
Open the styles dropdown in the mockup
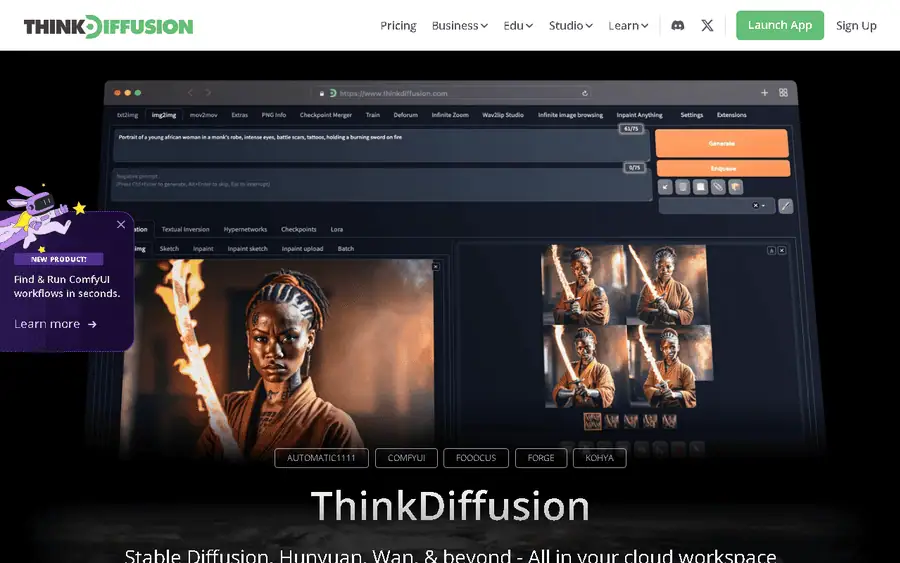click(717, 205)
